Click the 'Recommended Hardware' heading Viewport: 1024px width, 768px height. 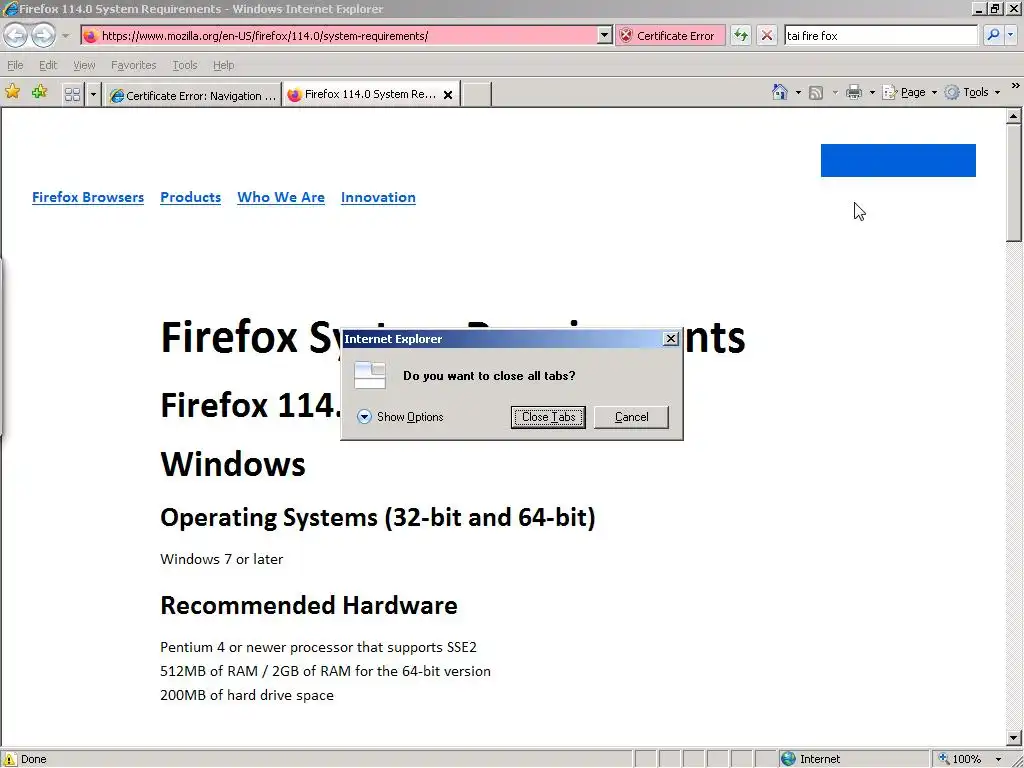click(309, 605)
